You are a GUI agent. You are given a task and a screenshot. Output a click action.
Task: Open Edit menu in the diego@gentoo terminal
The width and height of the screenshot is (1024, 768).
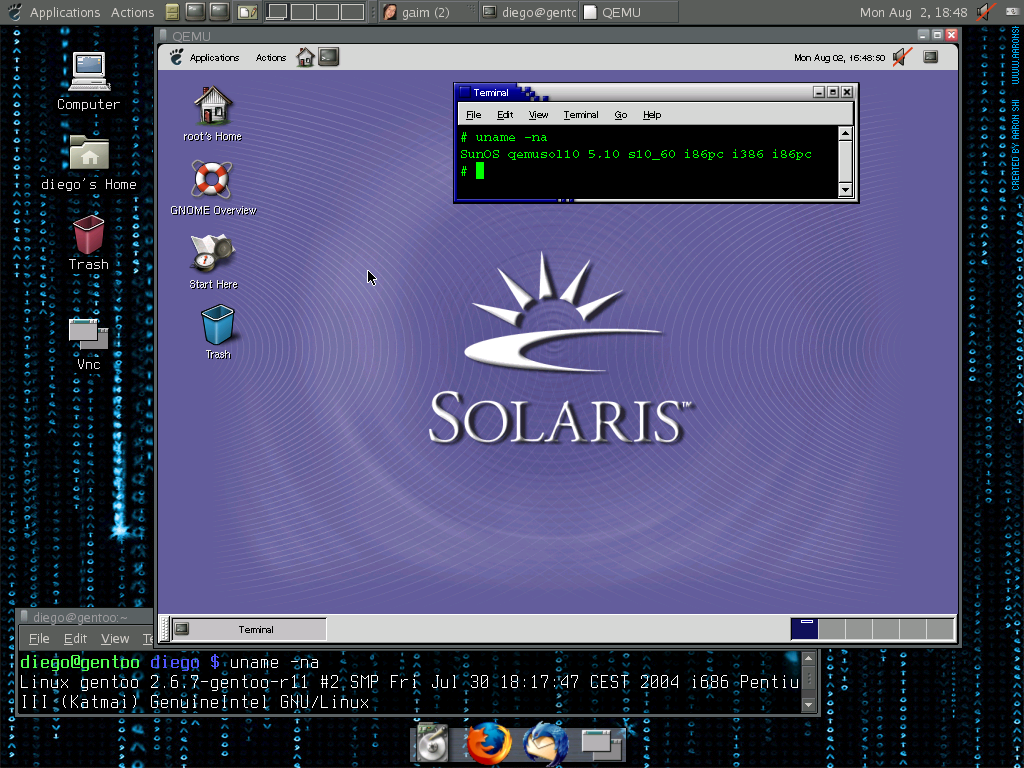click(x=75, y=638)
